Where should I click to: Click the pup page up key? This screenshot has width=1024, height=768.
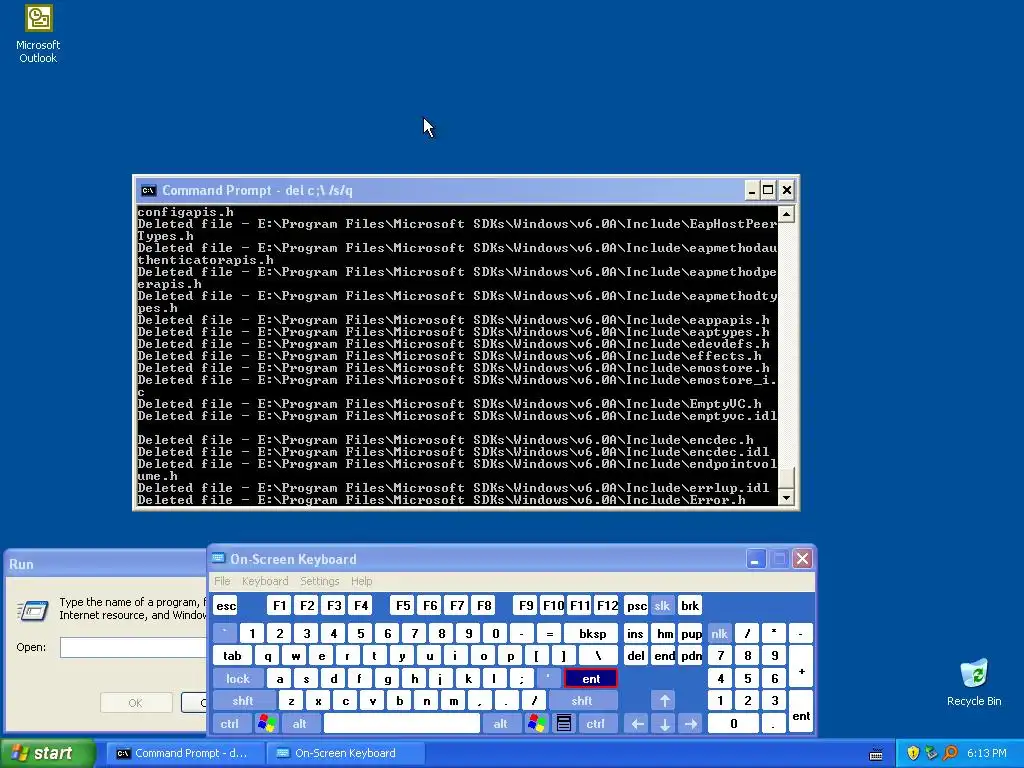[691, 633]
